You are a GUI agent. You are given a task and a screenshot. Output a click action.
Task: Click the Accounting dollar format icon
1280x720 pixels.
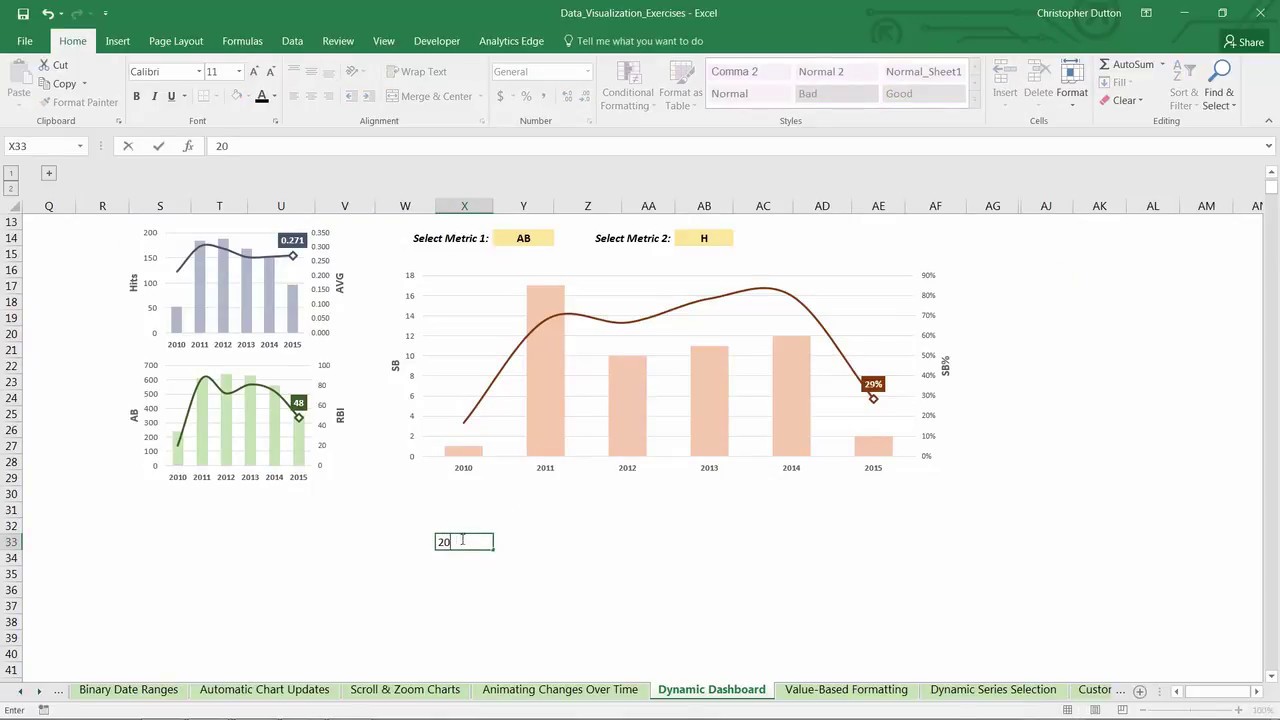pyautogui.click(x=500, y=96)
